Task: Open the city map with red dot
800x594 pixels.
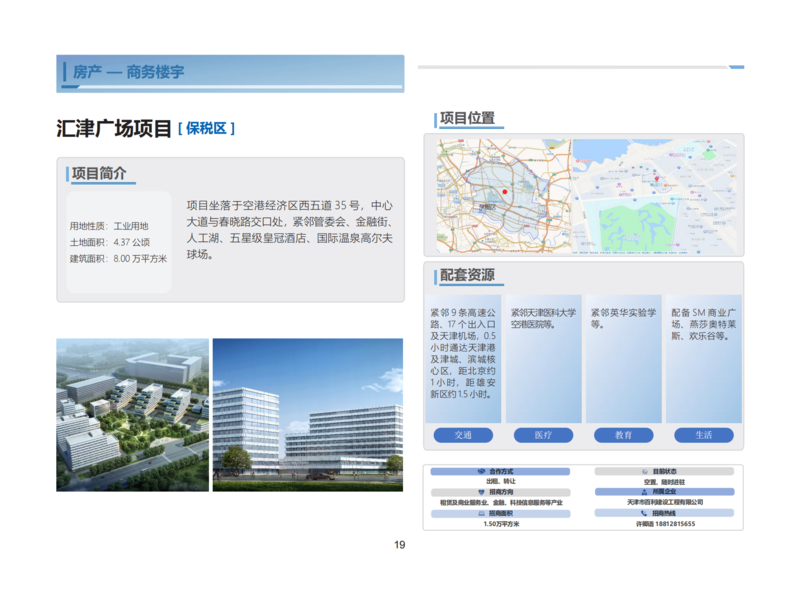Action: [504, 196]
